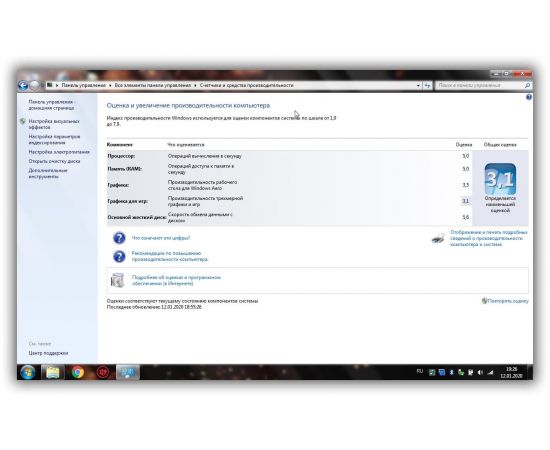Click Панель управления breadcrumb
The height and width of the screenshot is (450, 550).
pyautogui.click(x=83, y=85)
